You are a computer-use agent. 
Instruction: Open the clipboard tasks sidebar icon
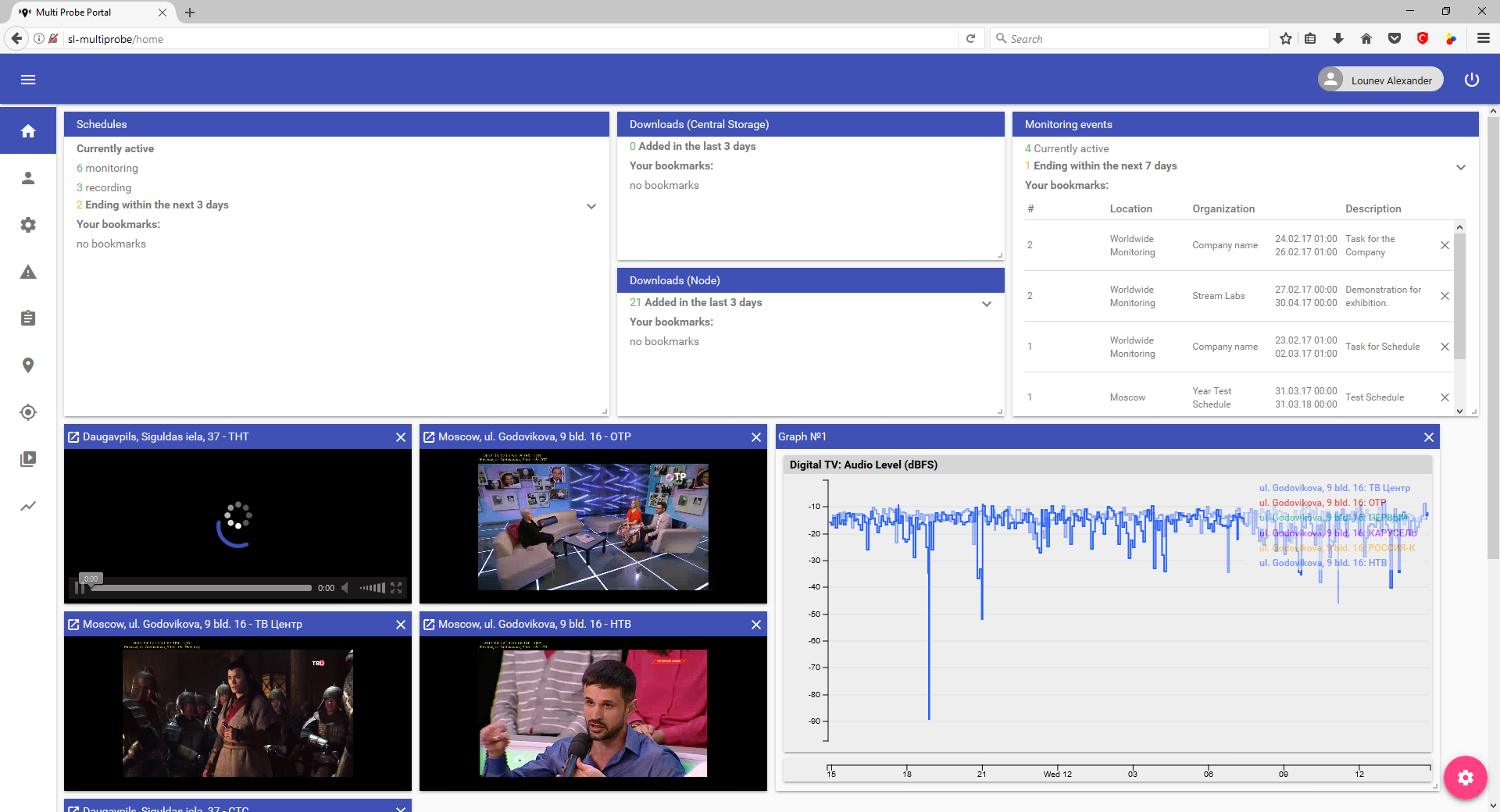[28, 319]
